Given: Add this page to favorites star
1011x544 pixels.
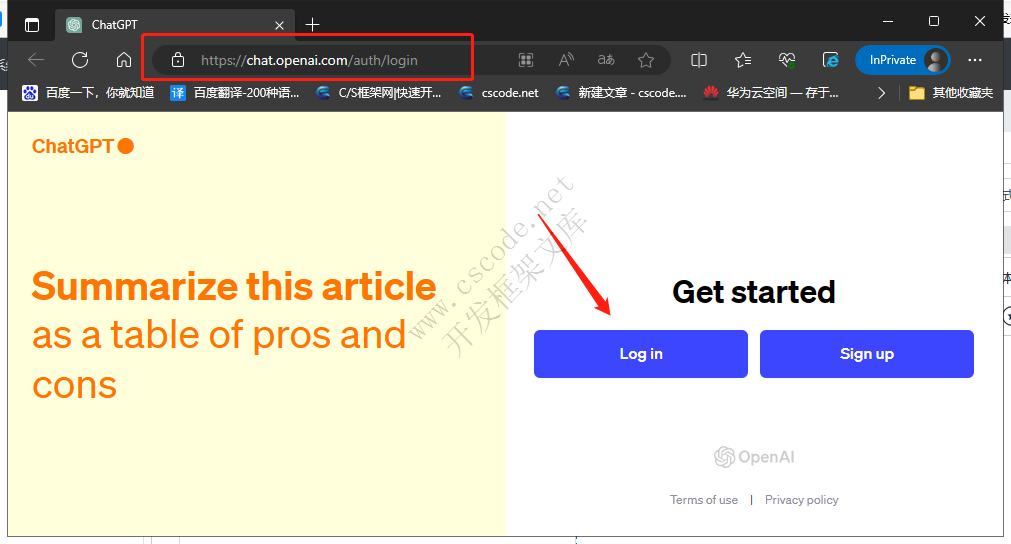Looking at the screenshot, I should 645,60.
